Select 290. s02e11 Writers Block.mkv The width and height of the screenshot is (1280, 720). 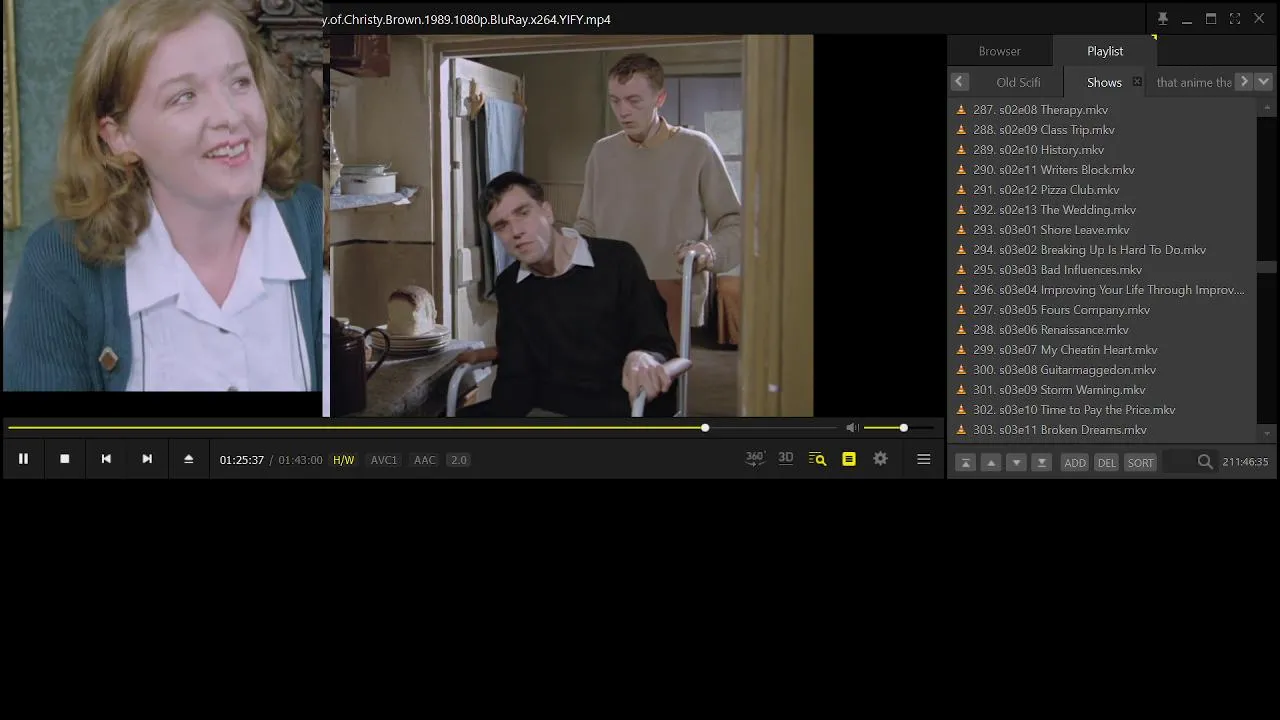point(1102,170)
